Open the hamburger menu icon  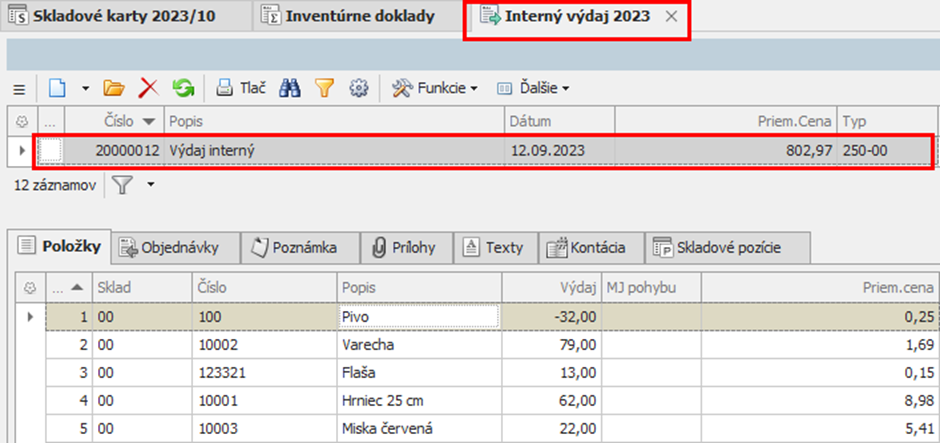coord(18,88)
